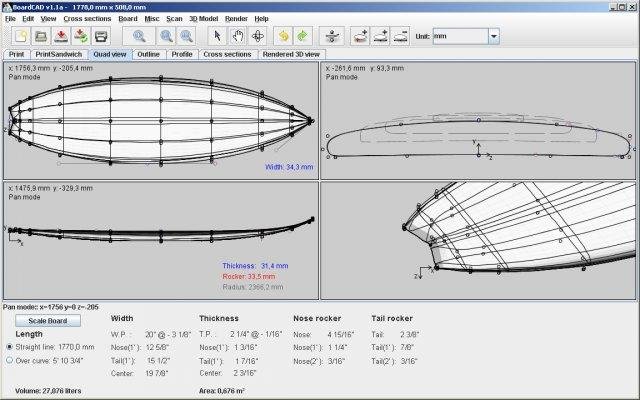Click the Save with green refresh arrows icon
640x400 pixels.
[81, 36]
